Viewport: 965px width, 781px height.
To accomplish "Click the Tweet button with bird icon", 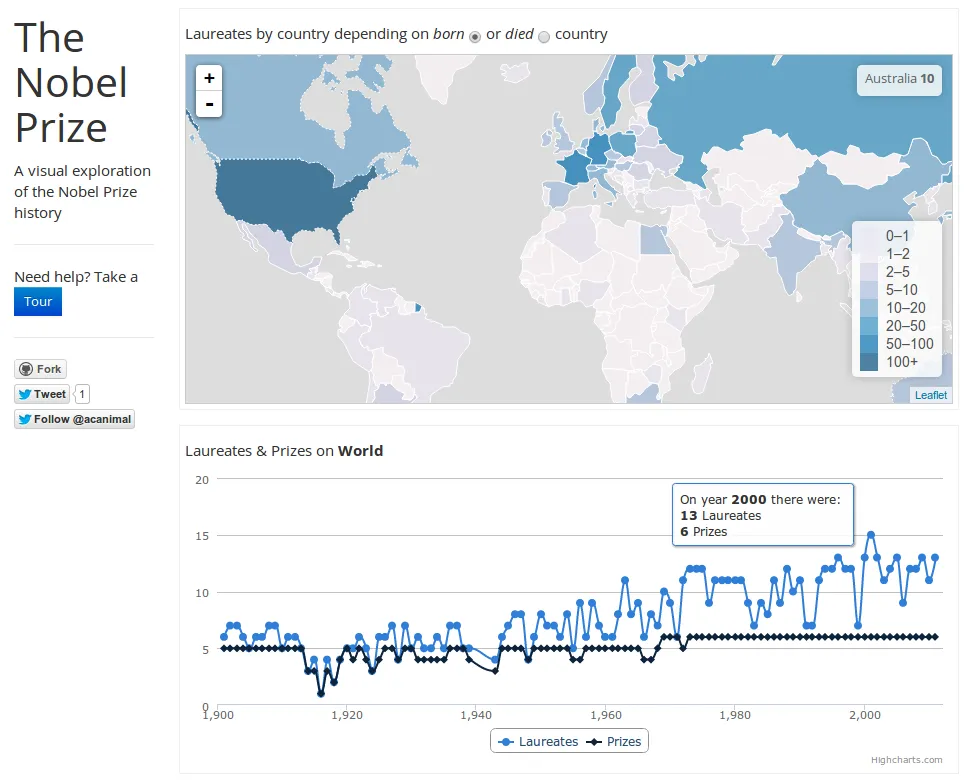I will click(42, 394).
